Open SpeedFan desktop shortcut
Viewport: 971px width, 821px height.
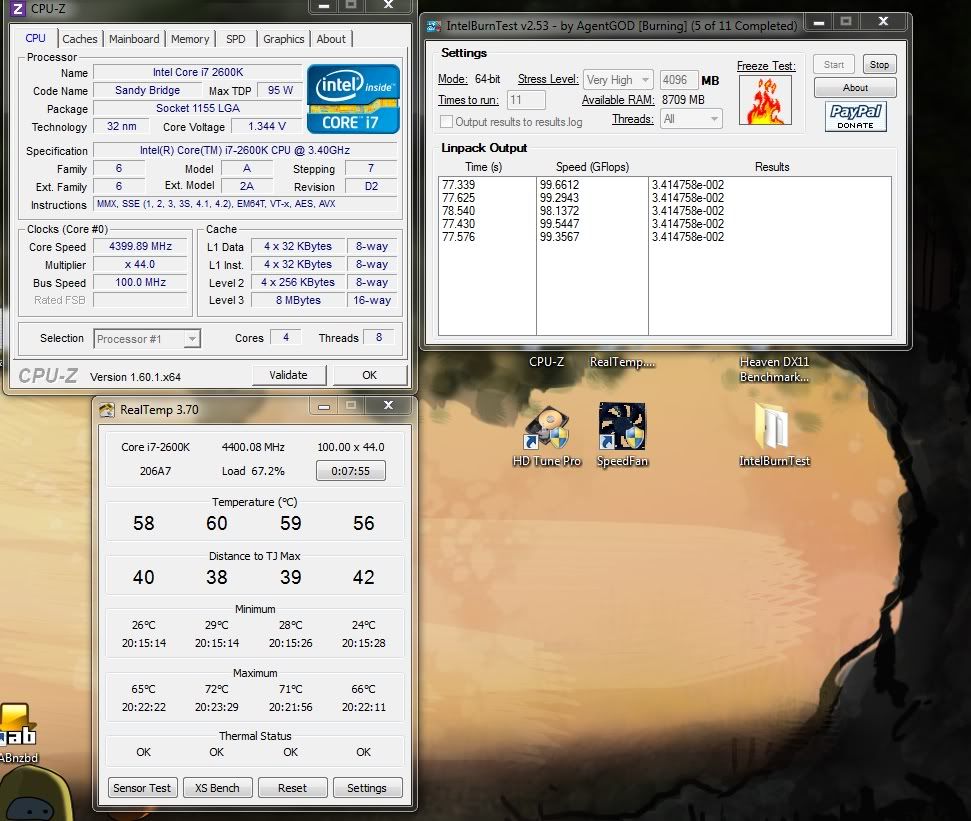622,435
